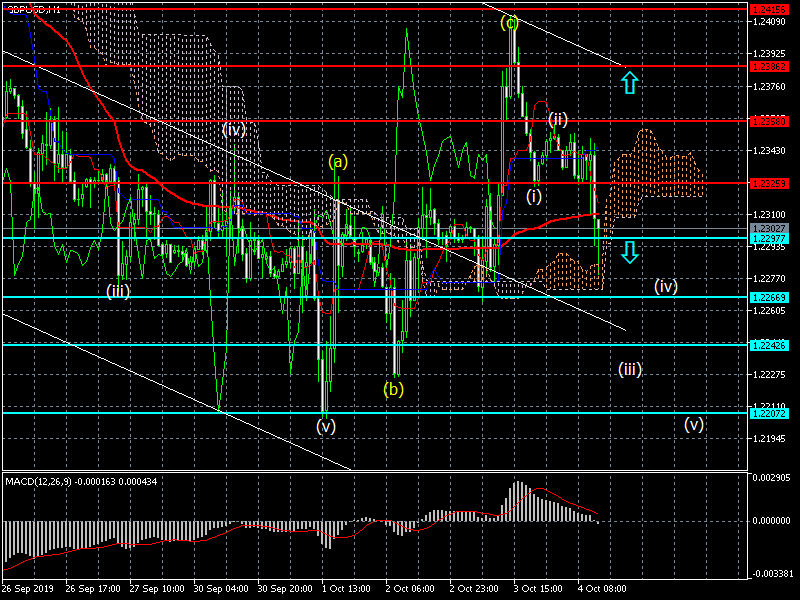The image size is (800, 600).
Task: Click the 1 Oct 13:00 time axis label
Action: [x=346, y=588]
